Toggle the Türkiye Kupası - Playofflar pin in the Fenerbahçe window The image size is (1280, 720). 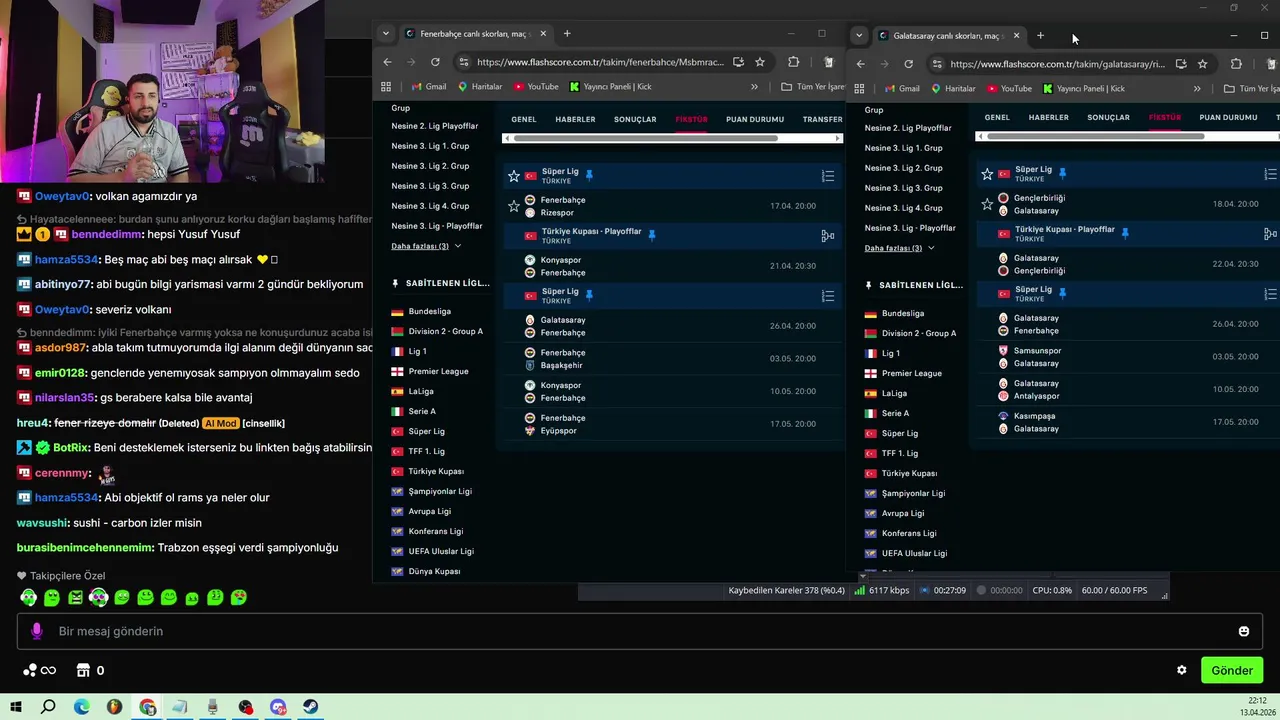point(651,235)
